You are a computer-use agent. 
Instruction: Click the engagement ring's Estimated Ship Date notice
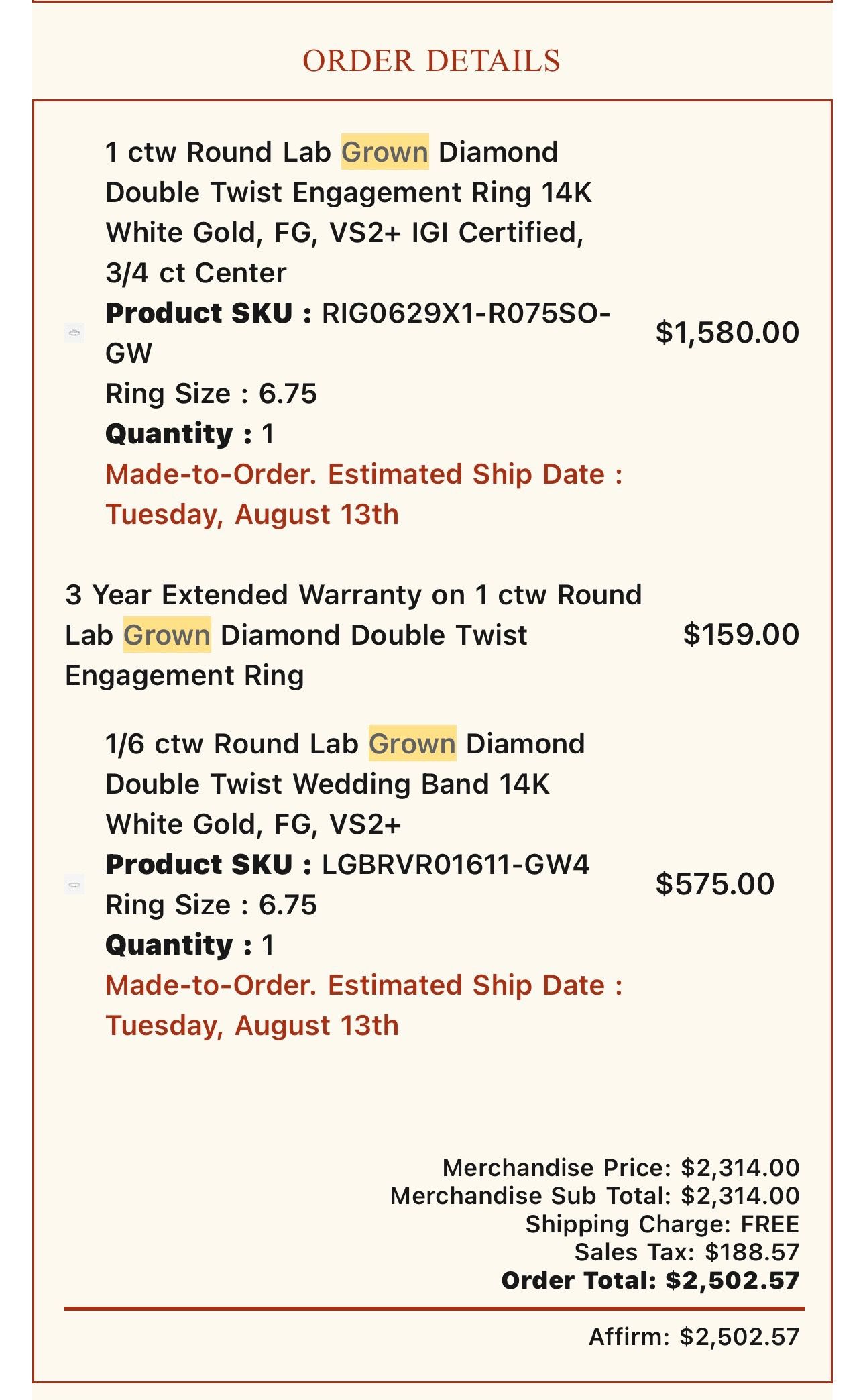tap(363, 494)
